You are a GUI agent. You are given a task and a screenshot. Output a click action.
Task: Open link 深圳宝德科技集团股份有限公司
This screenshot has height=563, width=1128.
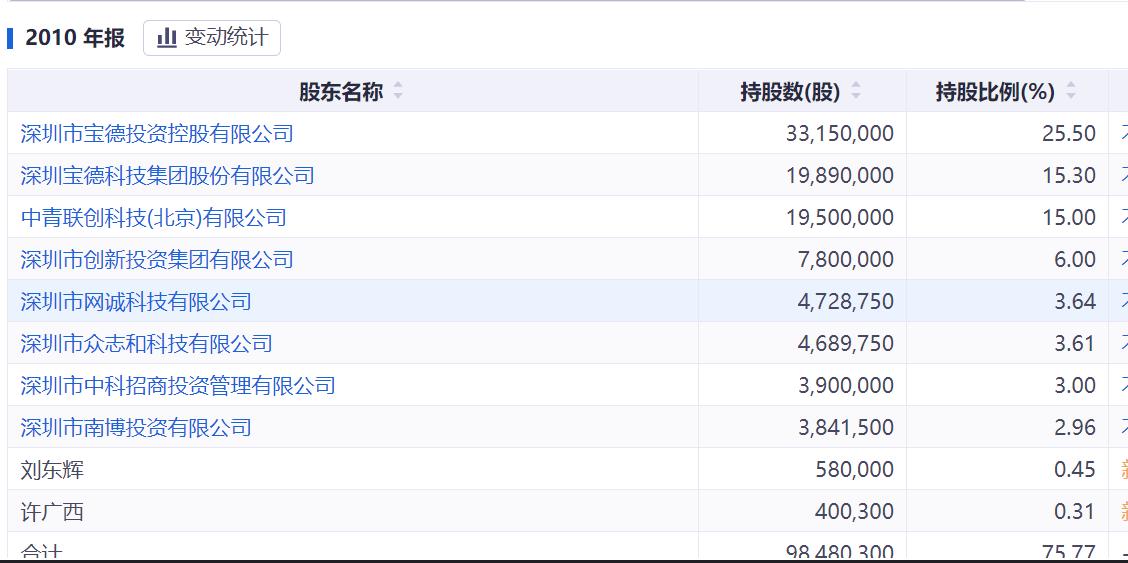[x=168, y=175]
